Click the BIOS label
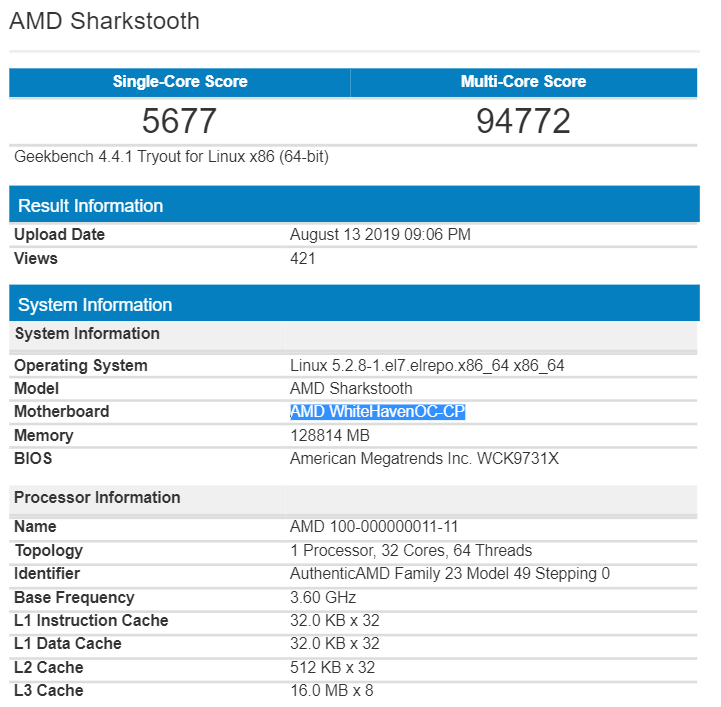721x707 pixels. (x=33, y=458)
